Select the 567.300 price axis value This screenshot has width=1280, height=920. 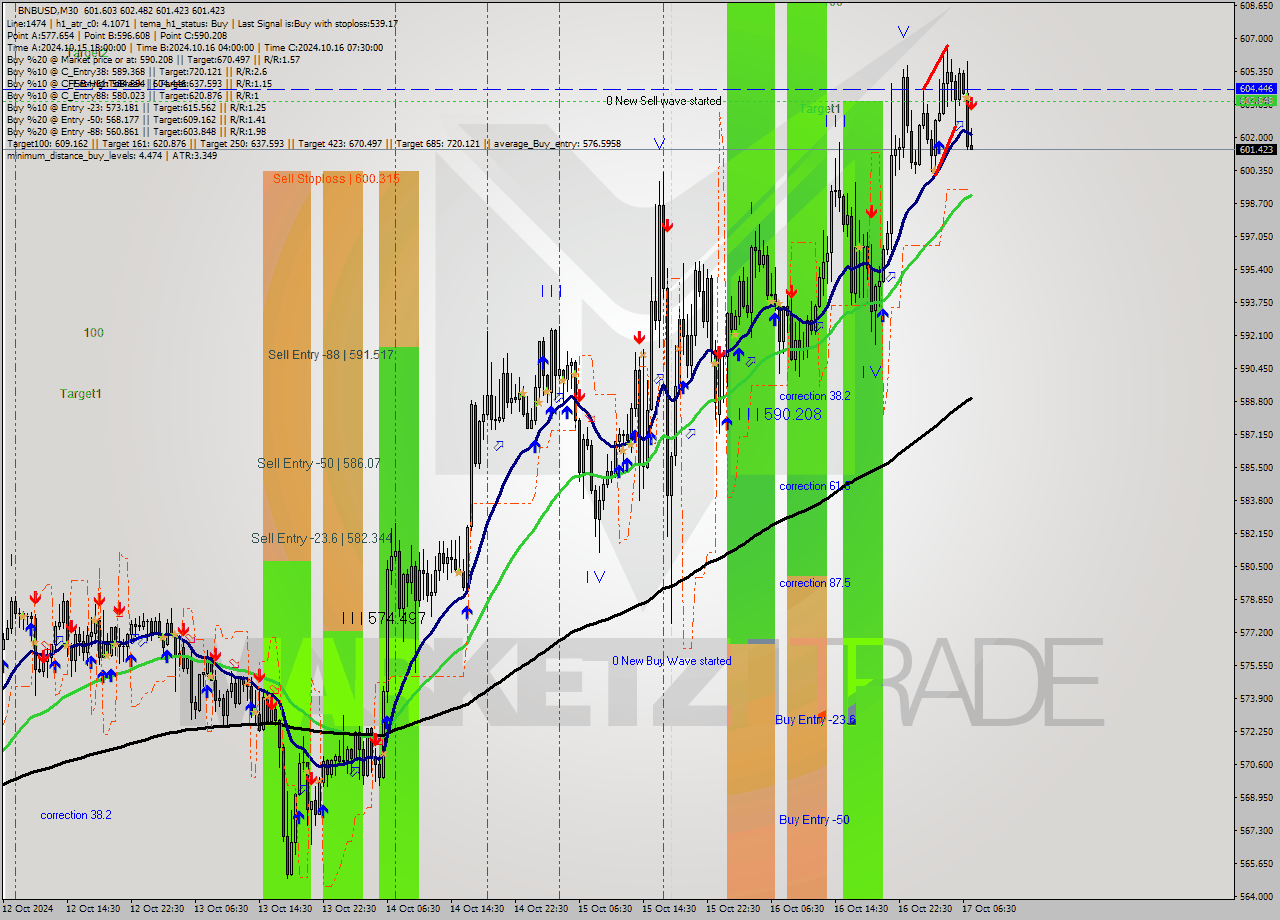[x=1256, y=831]
